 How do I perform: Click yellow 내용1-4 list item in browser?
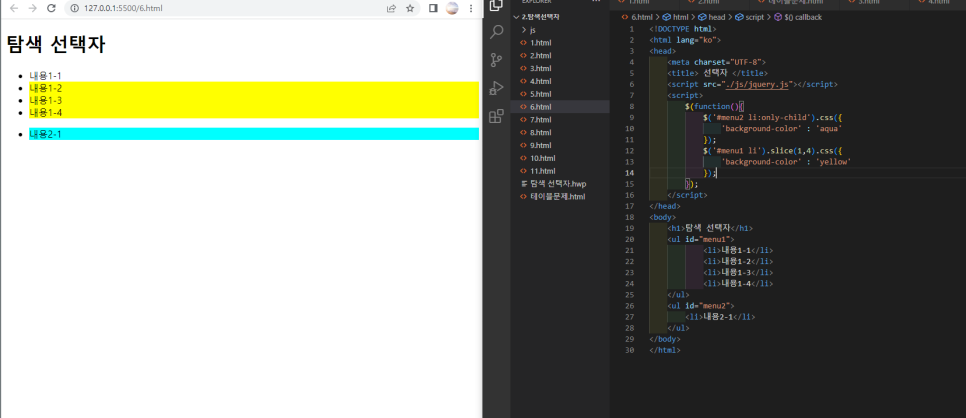(x=254, y=112)
